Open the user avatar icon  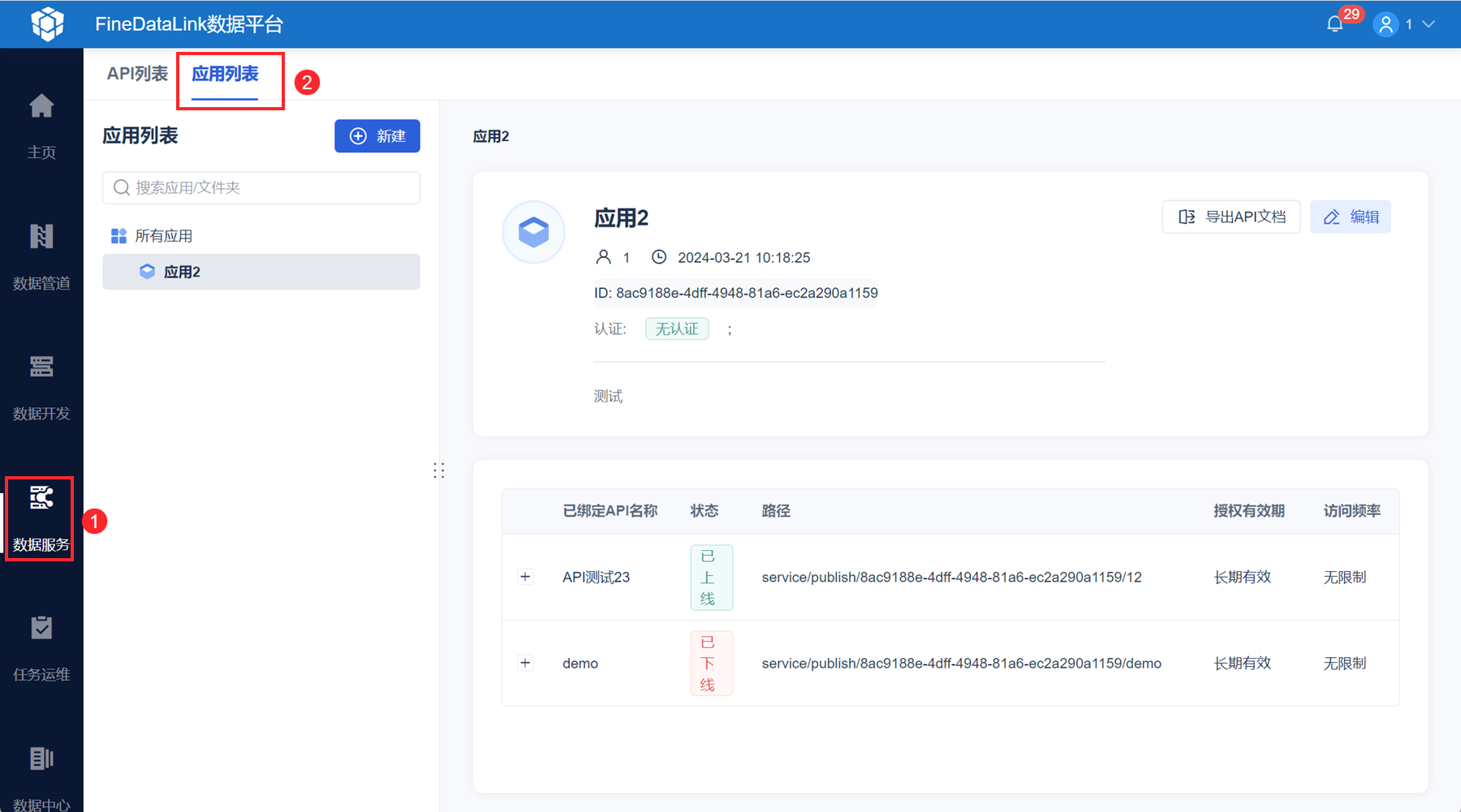point(1386,24)
